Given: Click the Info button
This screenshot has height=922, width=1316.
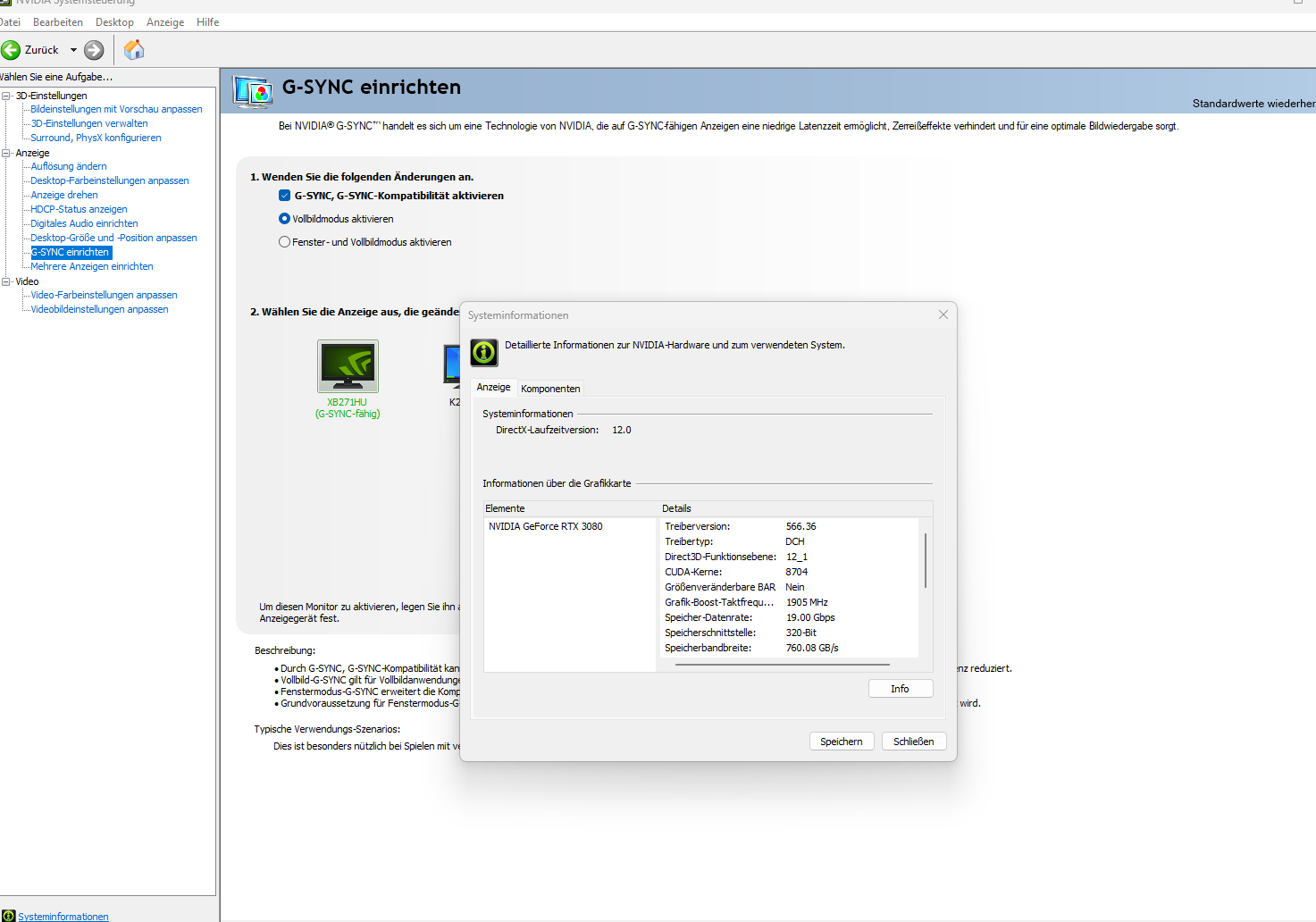Looking at the screenshot, I should pos(901,689).
